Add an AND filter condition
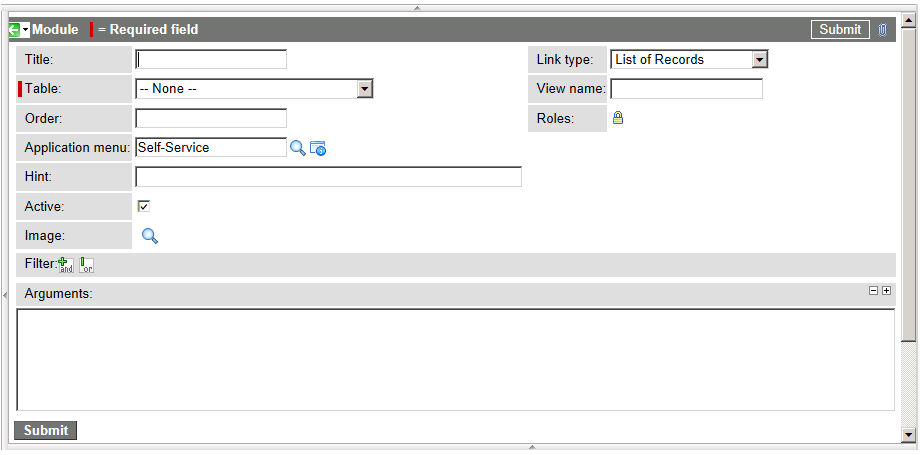The width and height of the screenshot is (924, 455). coord(66,265)
